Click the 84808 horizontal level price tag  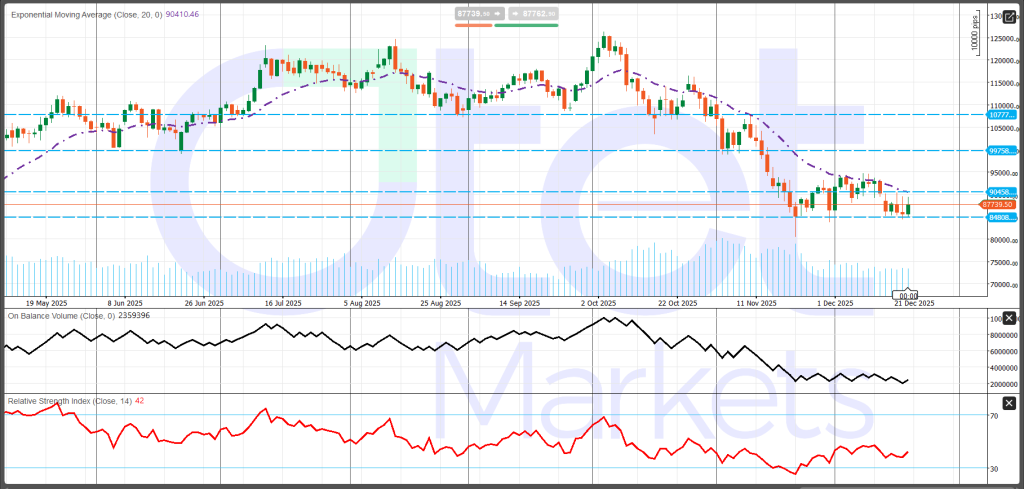[x=1001, y=216]
